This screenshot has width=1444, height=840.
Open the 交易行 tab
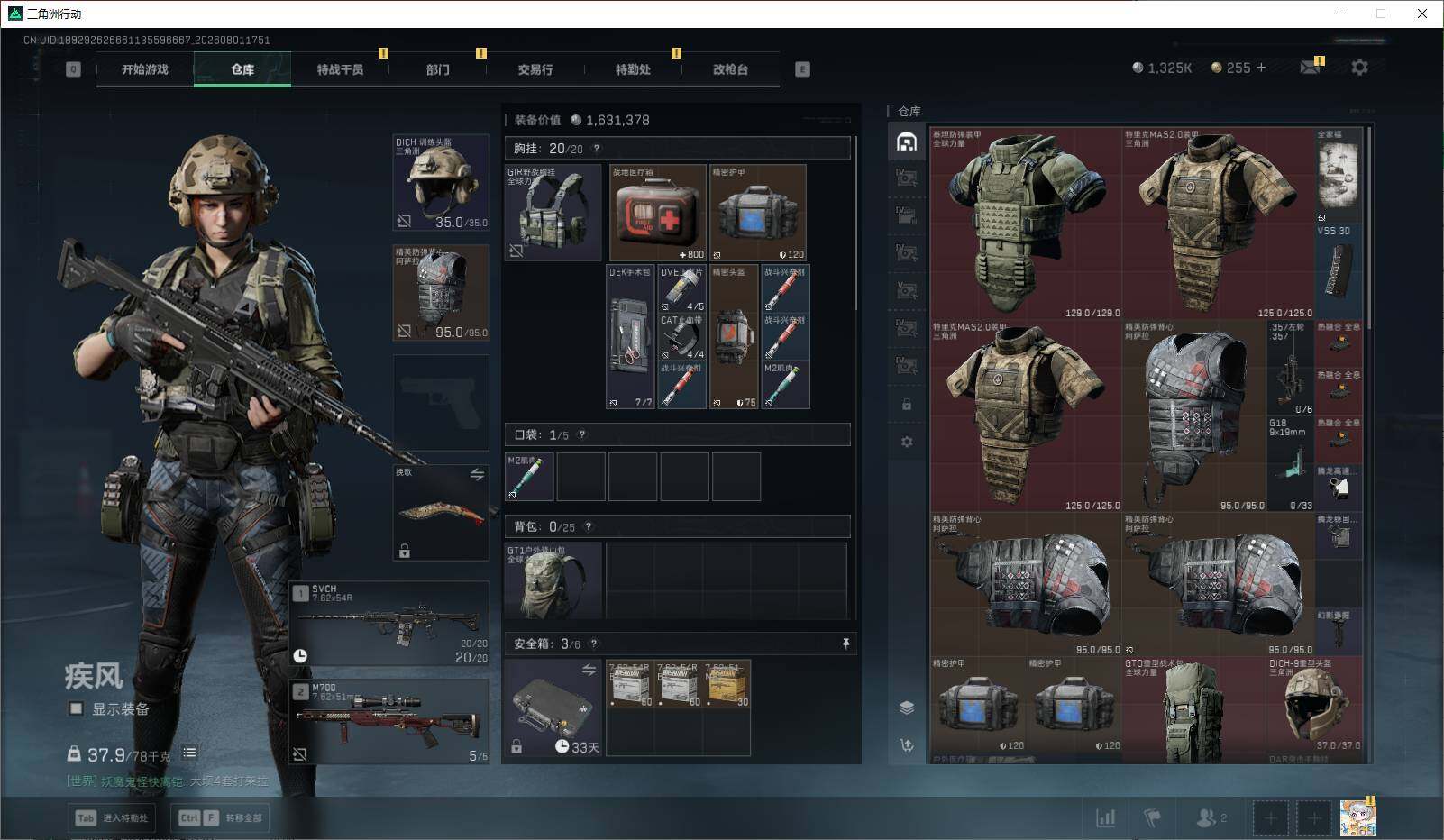pyautogui.click(x=535, y=69)
